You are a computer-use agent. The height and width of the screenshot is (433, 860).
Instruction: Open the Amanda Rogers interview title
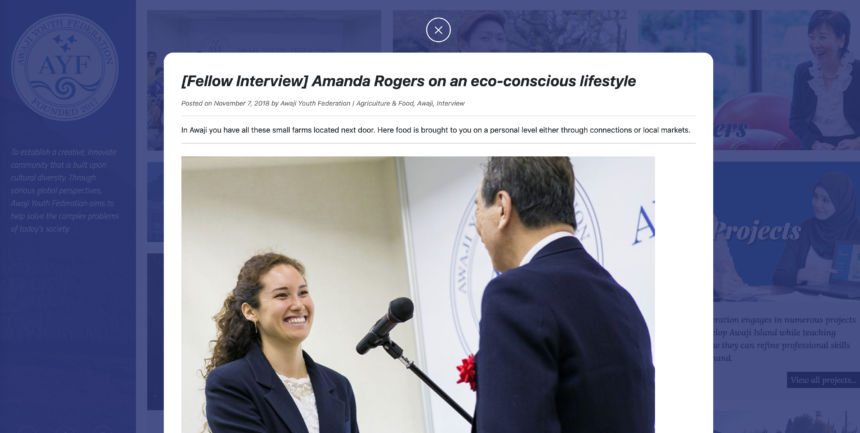click(x=409, y=81)
